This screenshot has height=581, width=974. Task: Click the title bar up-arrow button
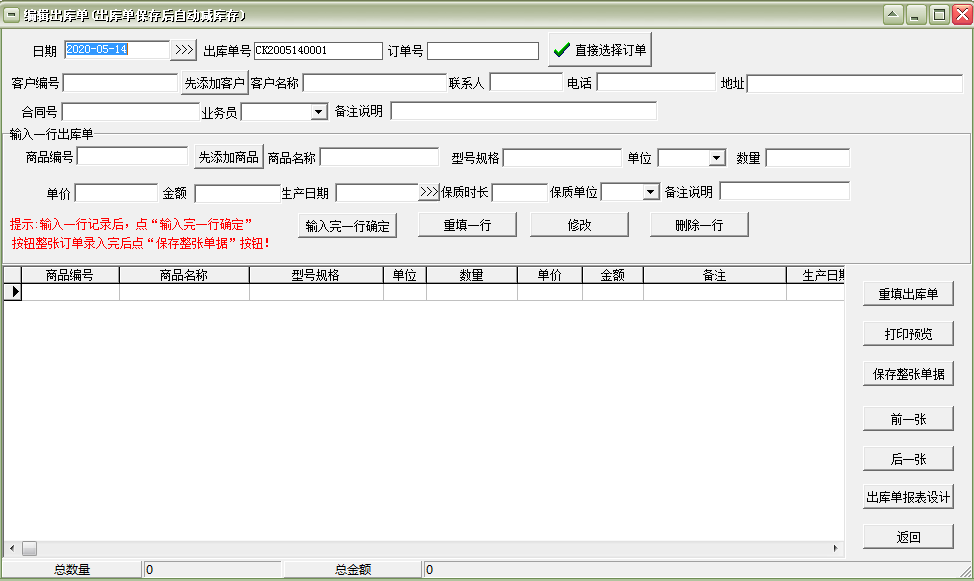[x=893, y=15]
